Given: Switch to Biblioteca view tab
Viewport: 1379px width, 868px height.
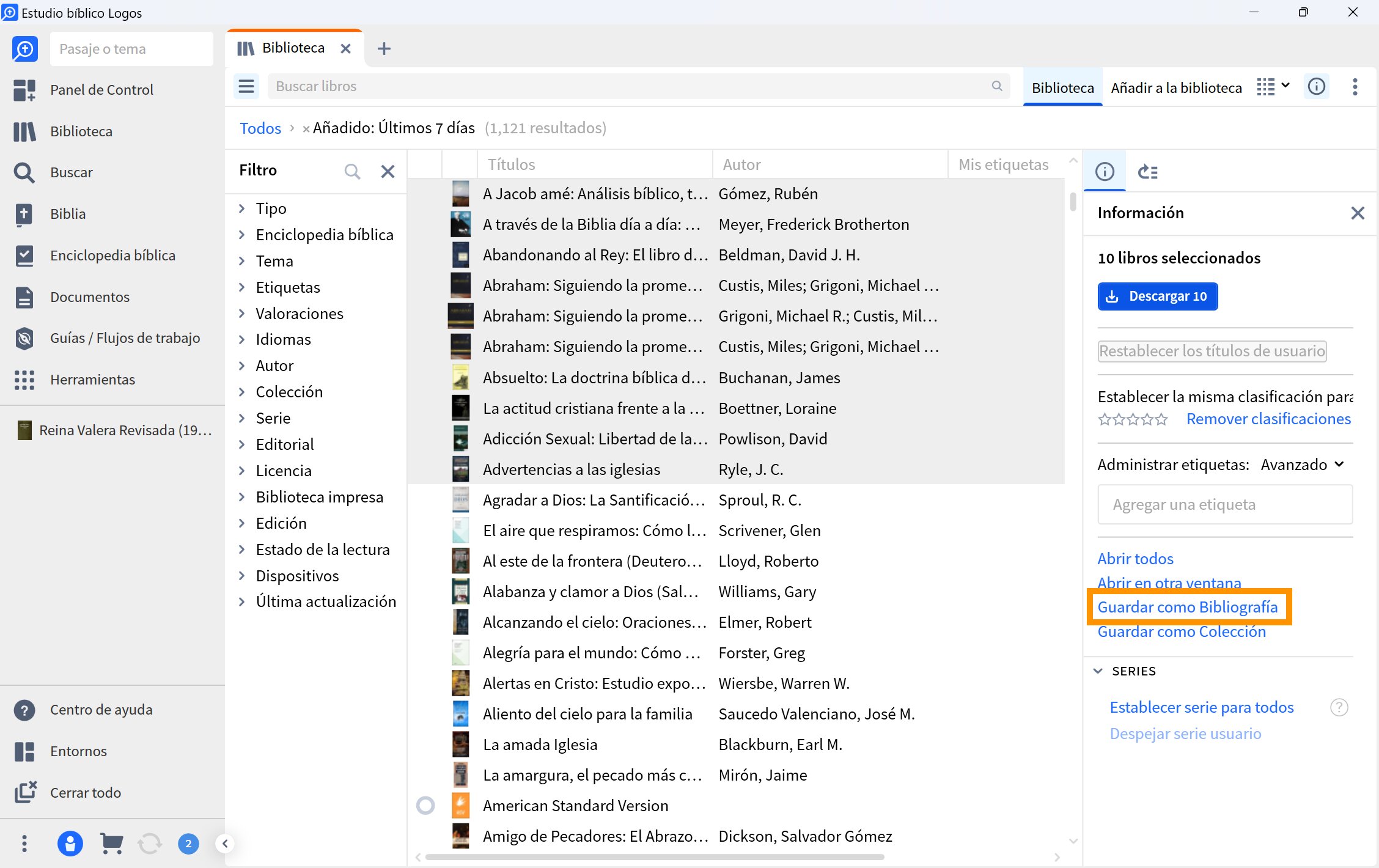Looking at the screenshot, I should tap(1062, 87).
